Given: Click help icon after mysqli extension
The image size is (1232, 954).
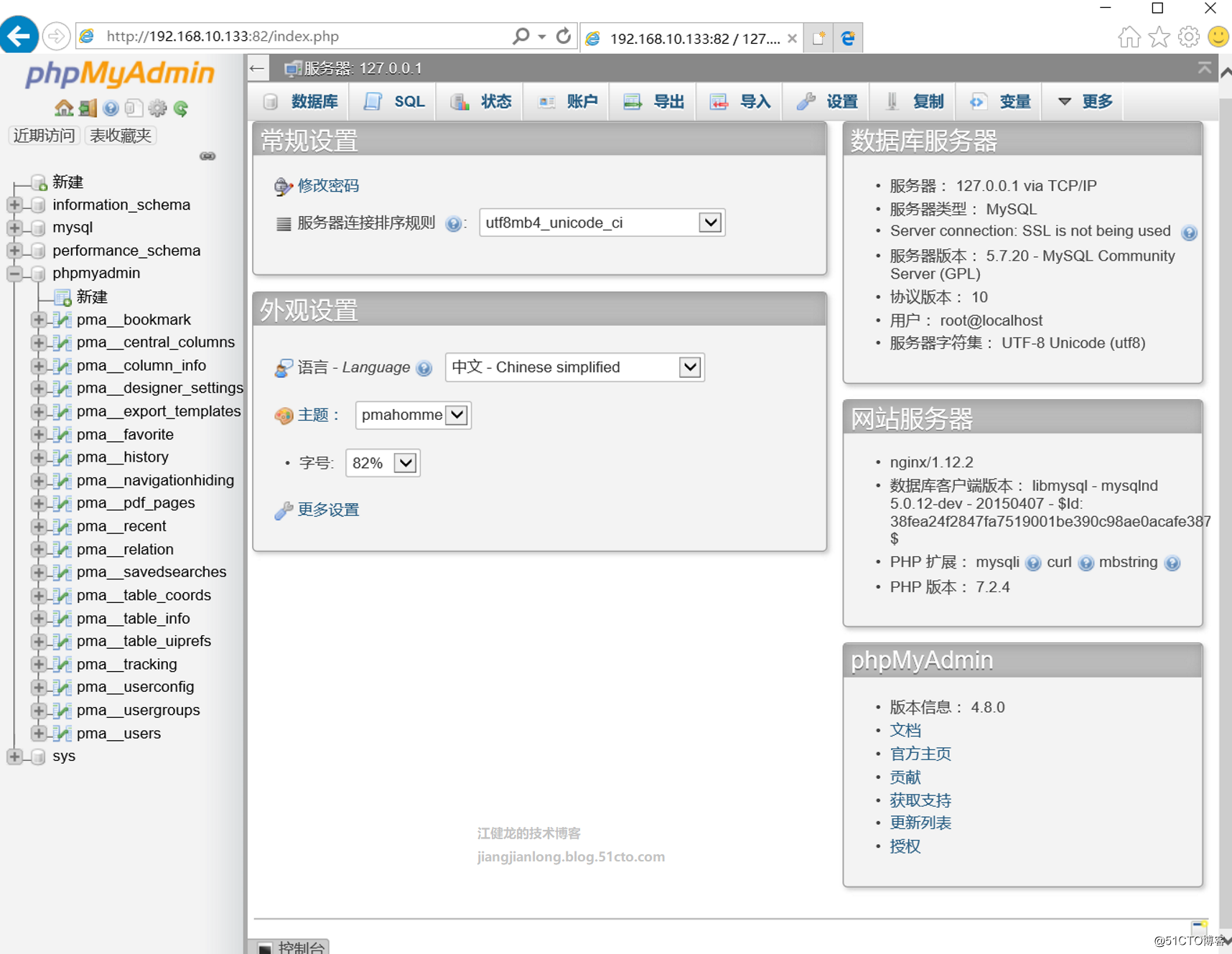Looking at the screenshot, I should click(1033, 563).
